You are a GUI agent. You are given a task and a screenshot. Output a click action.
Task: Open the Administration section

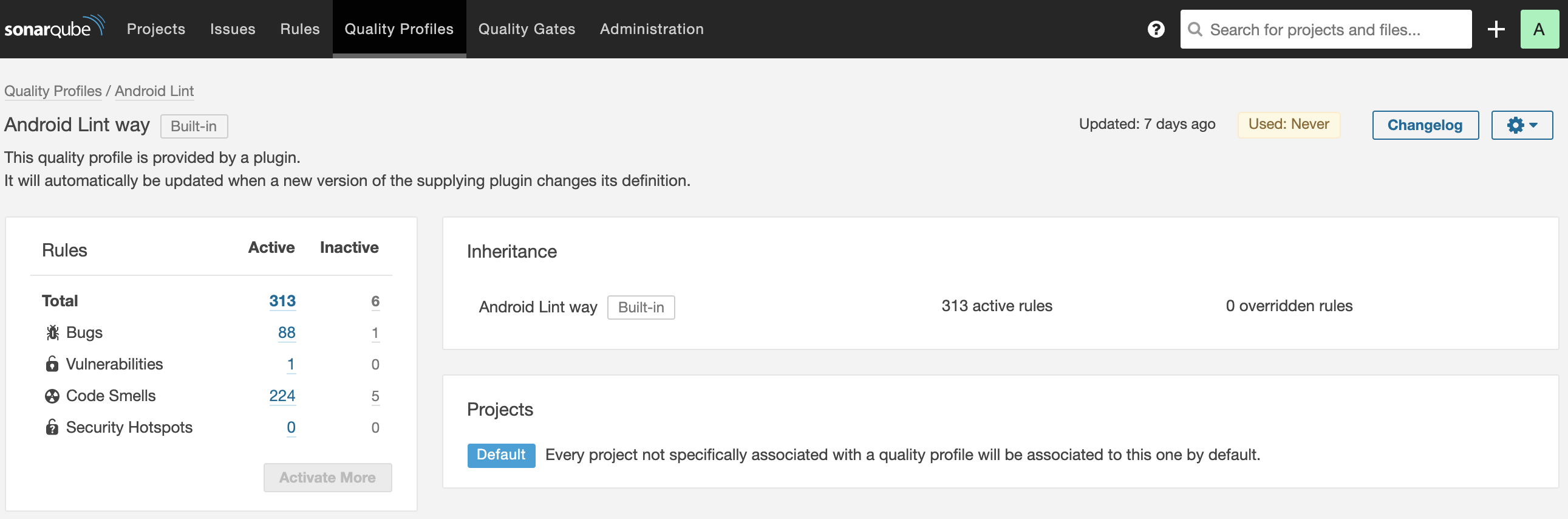click(x=651, y=29)
